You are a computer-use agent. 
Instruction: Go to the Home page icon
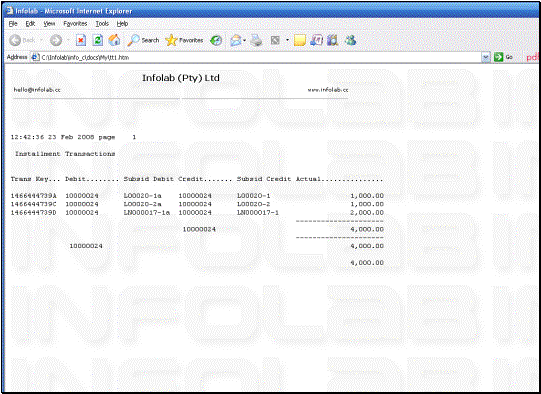click(x=114, y=41)
